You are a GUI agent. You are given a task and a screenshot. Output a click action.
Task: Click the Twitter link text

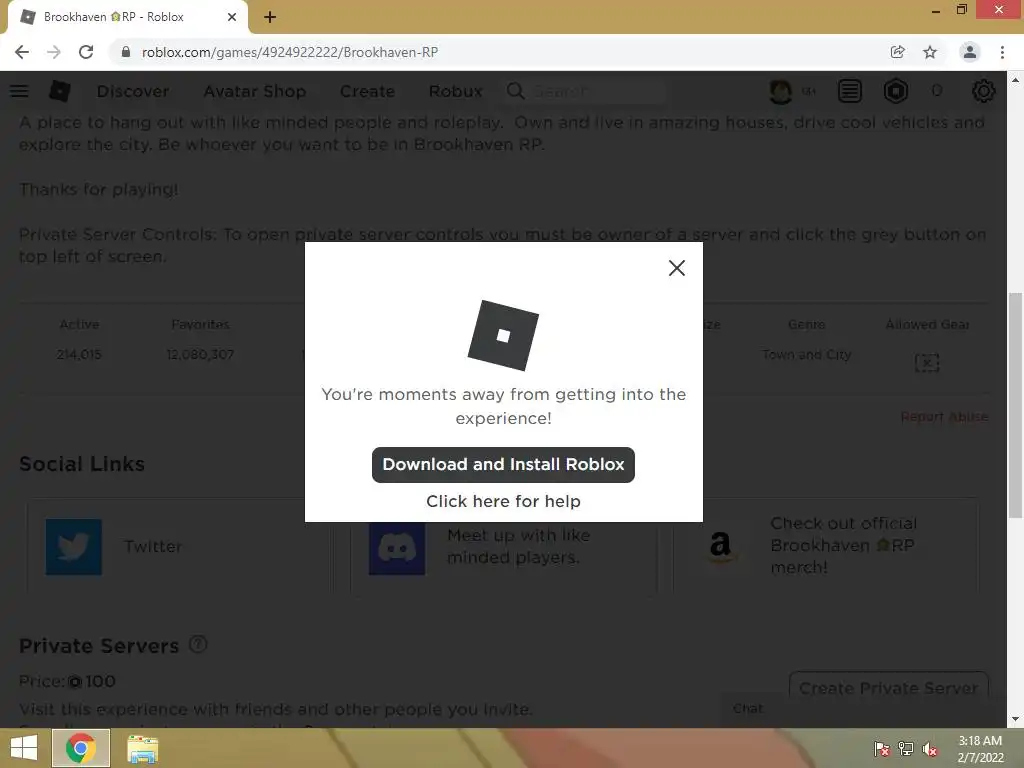pyautogui.click(x=153, y=546)
